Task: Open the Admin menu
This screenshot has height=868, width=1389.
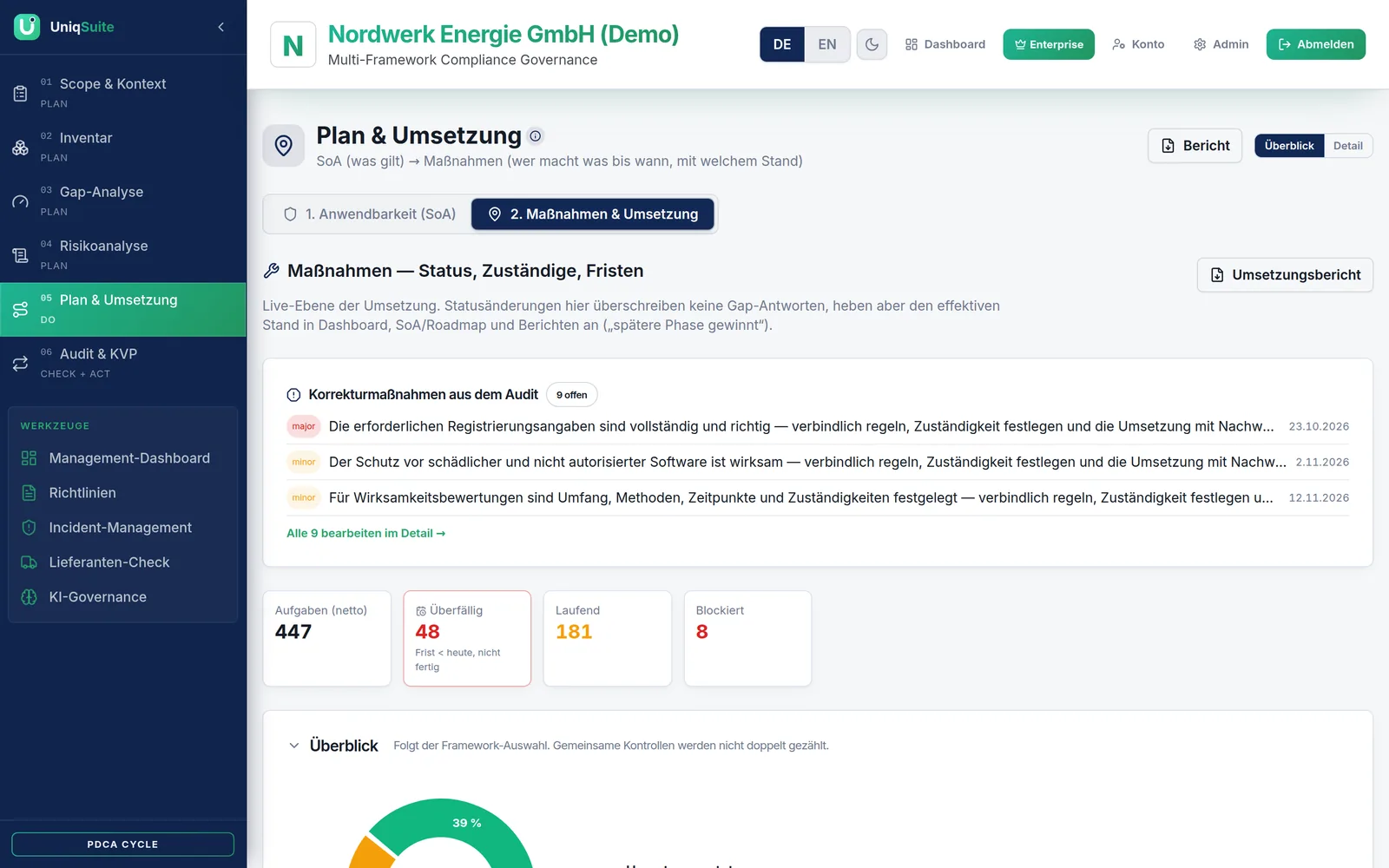Action: [1221, 44]
